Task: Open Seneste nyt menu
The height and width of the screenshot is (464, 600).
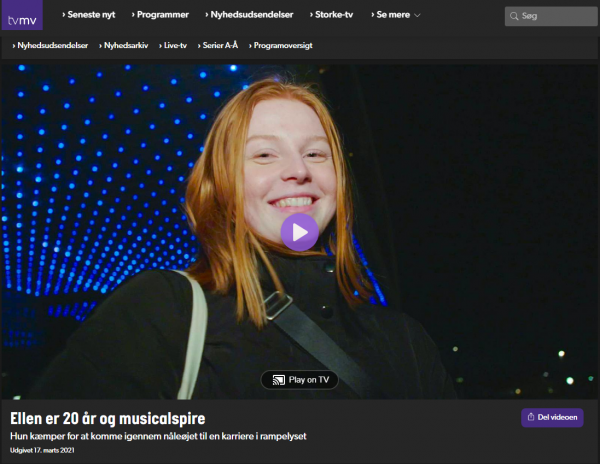Action: pos(88,15)
